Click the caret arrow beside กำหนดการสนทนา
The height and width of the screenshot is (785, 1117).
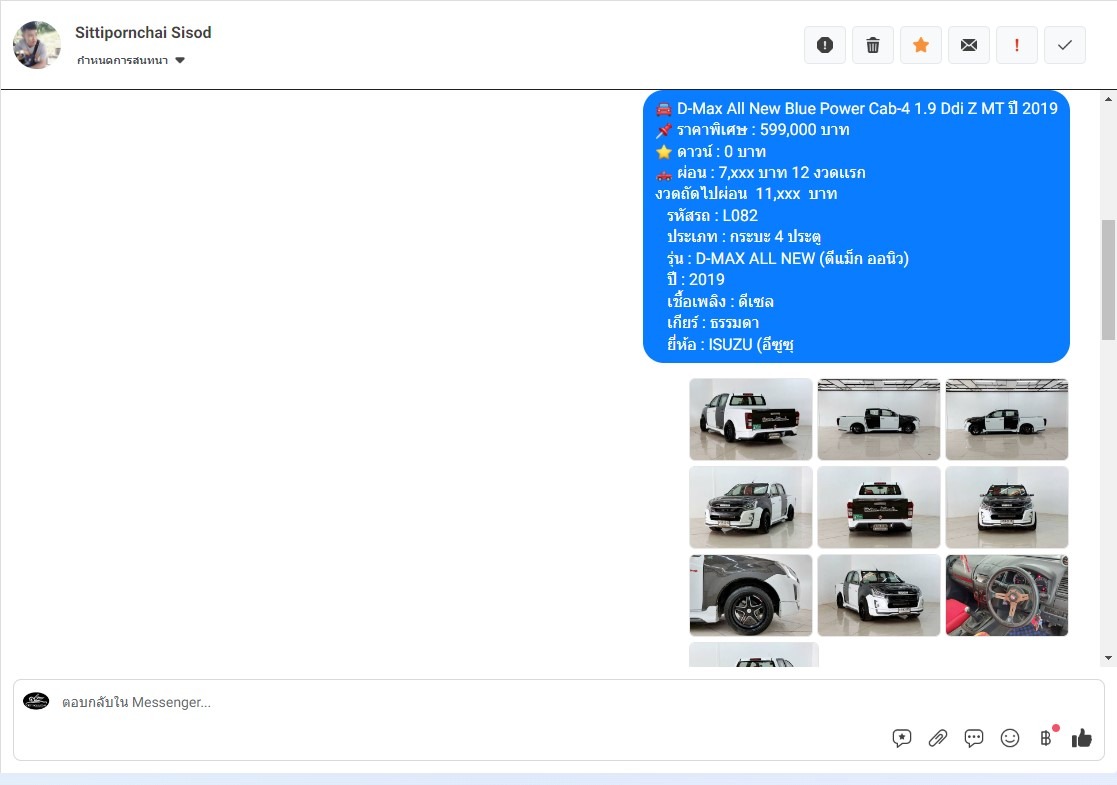180,60
